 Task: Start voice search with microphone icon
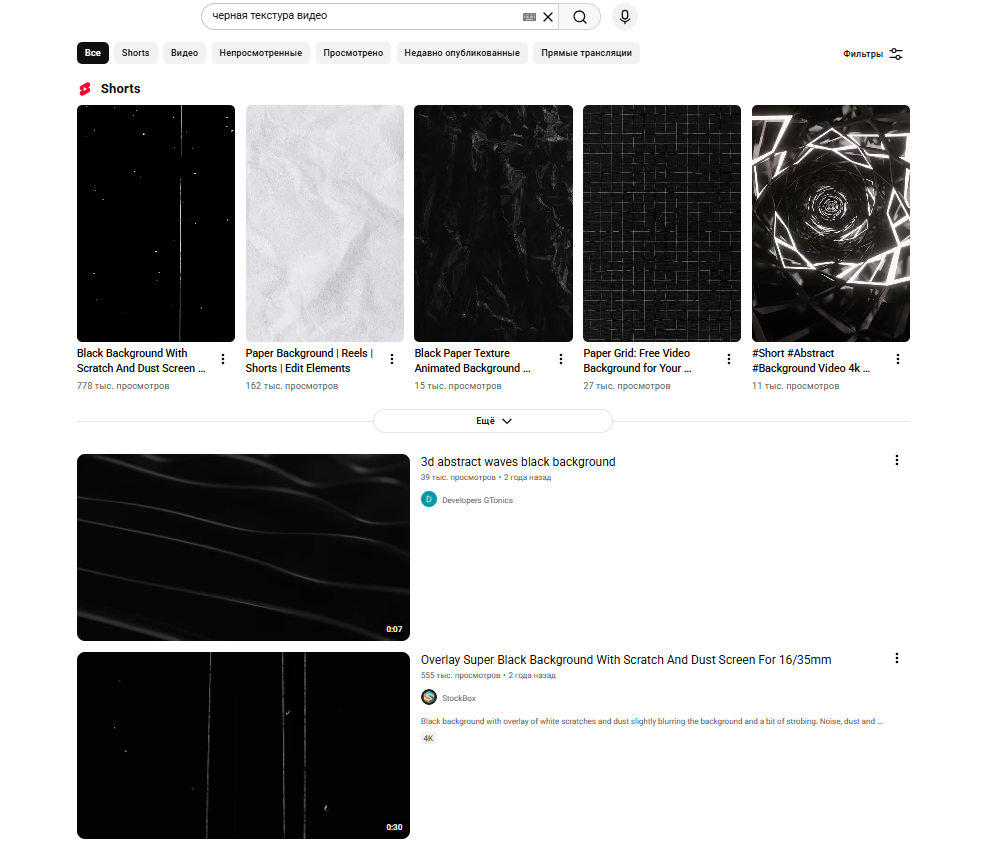624,17
